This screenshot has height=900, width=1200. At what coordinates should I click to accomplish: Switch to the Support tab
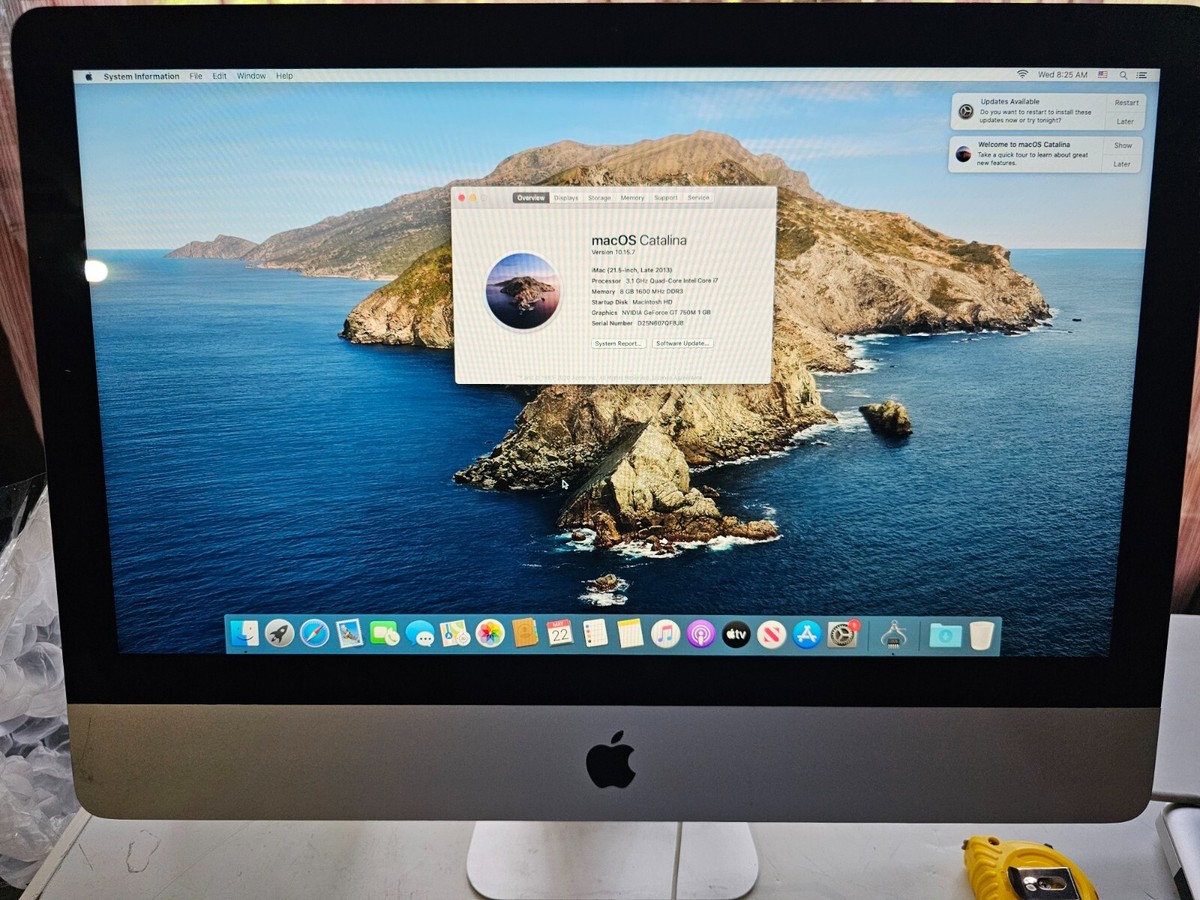[x=666, y=198]
